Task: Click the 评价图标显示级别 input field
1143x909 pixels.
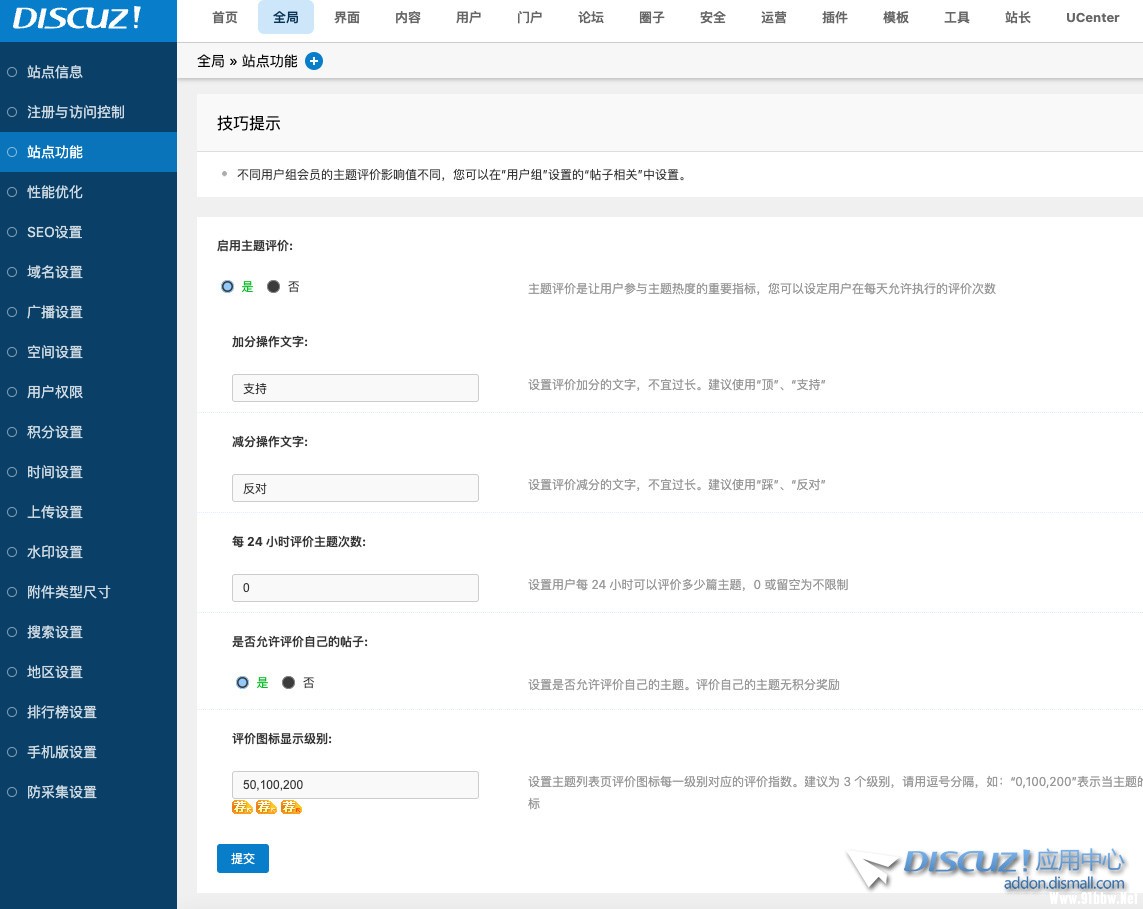Action: [x=355, y=785]
